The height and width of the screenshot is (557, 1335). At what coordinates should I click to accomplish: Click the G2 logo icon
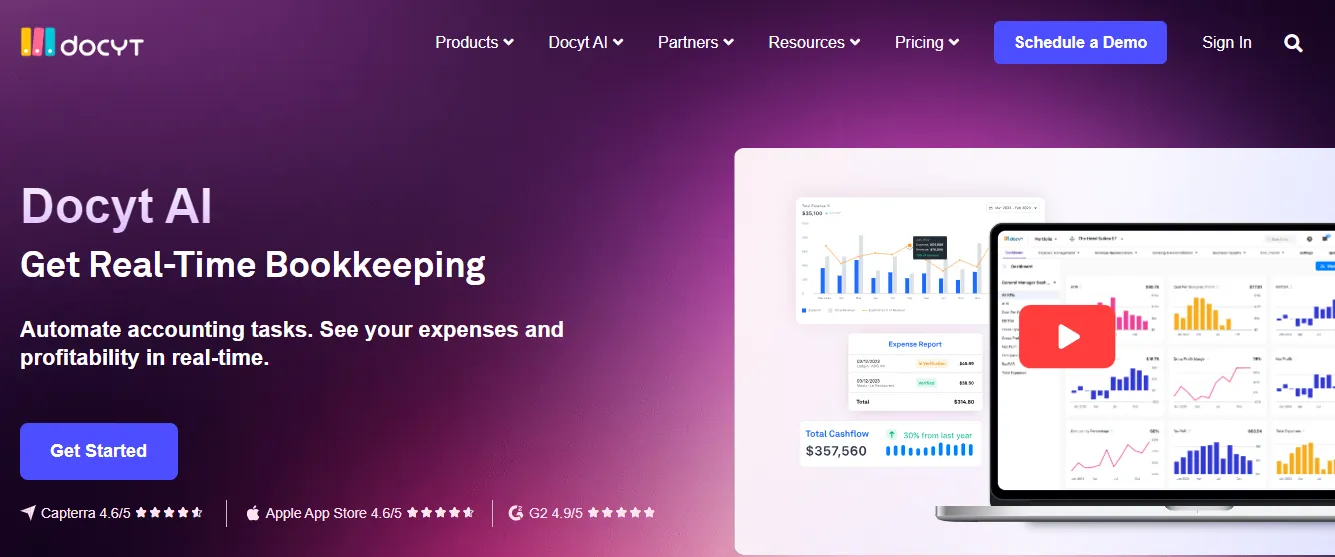coord(516,512)
